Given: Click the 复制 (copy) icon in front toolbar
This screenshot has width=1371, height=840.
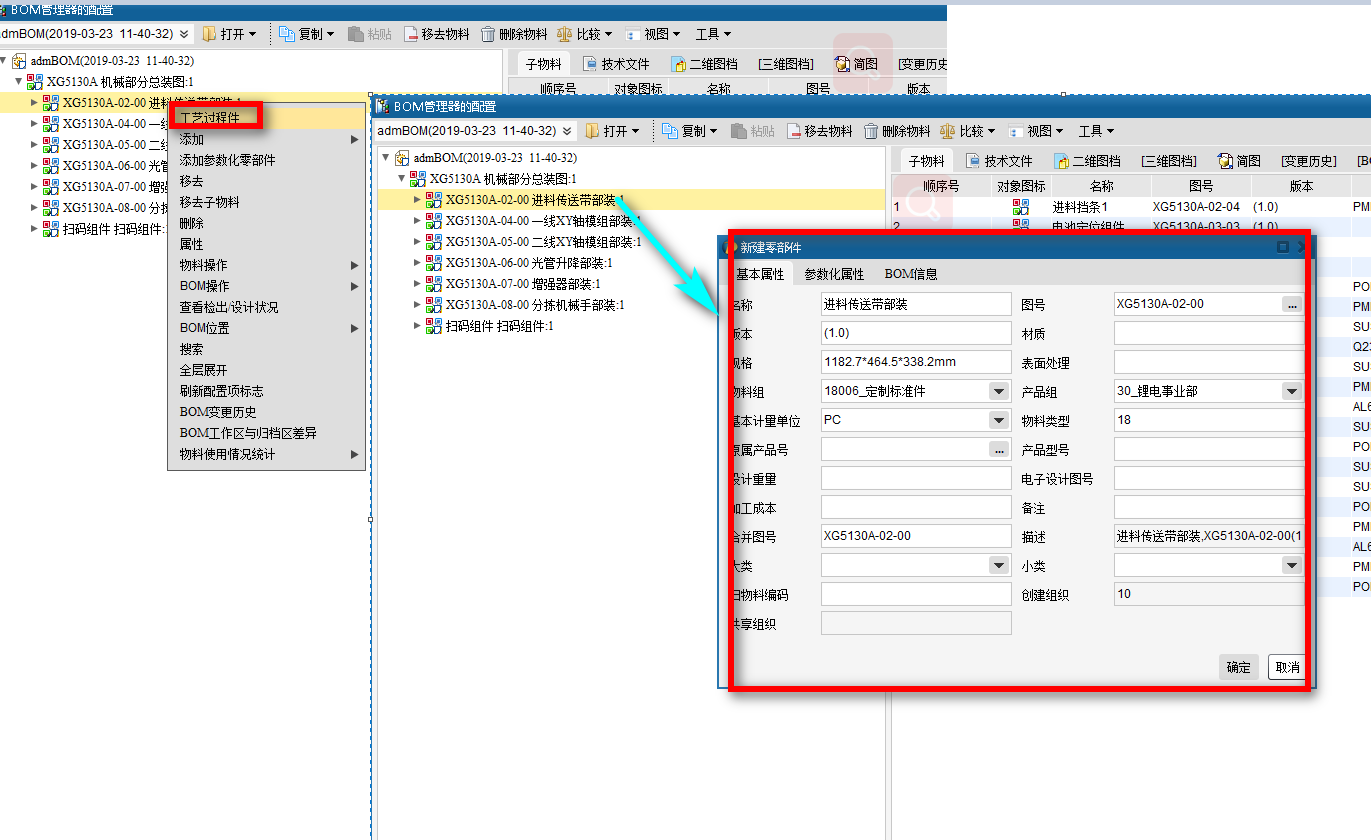Looking at the screenshot, I should click(670, 131).
